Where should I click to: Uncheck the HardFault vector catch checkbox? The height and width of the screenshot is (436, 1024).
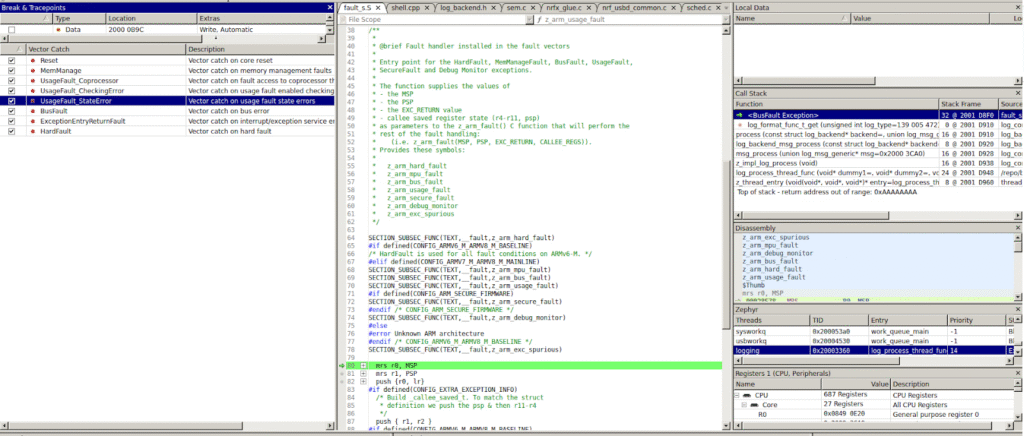coord(12,131)
